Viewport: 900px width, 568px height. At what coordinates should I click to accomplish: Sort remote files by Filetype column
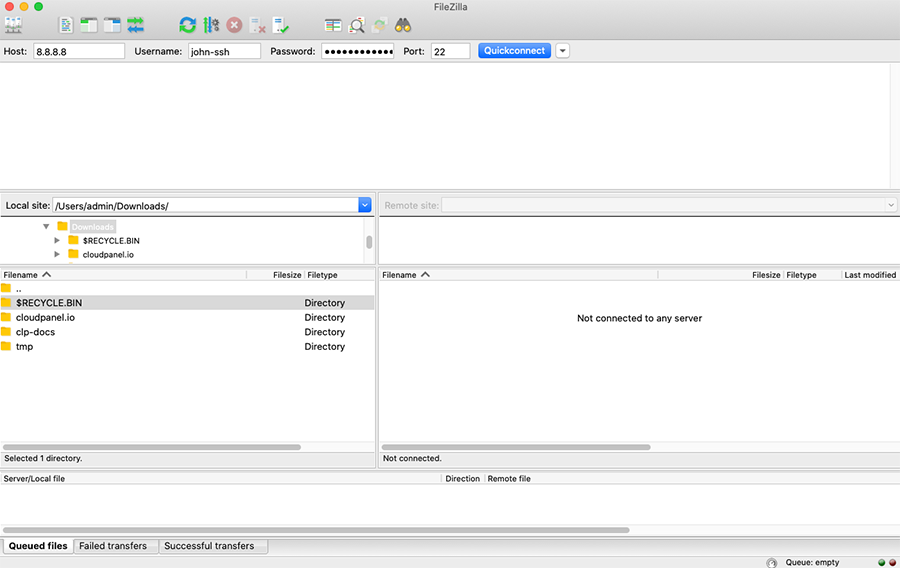[x=812, y=275]
